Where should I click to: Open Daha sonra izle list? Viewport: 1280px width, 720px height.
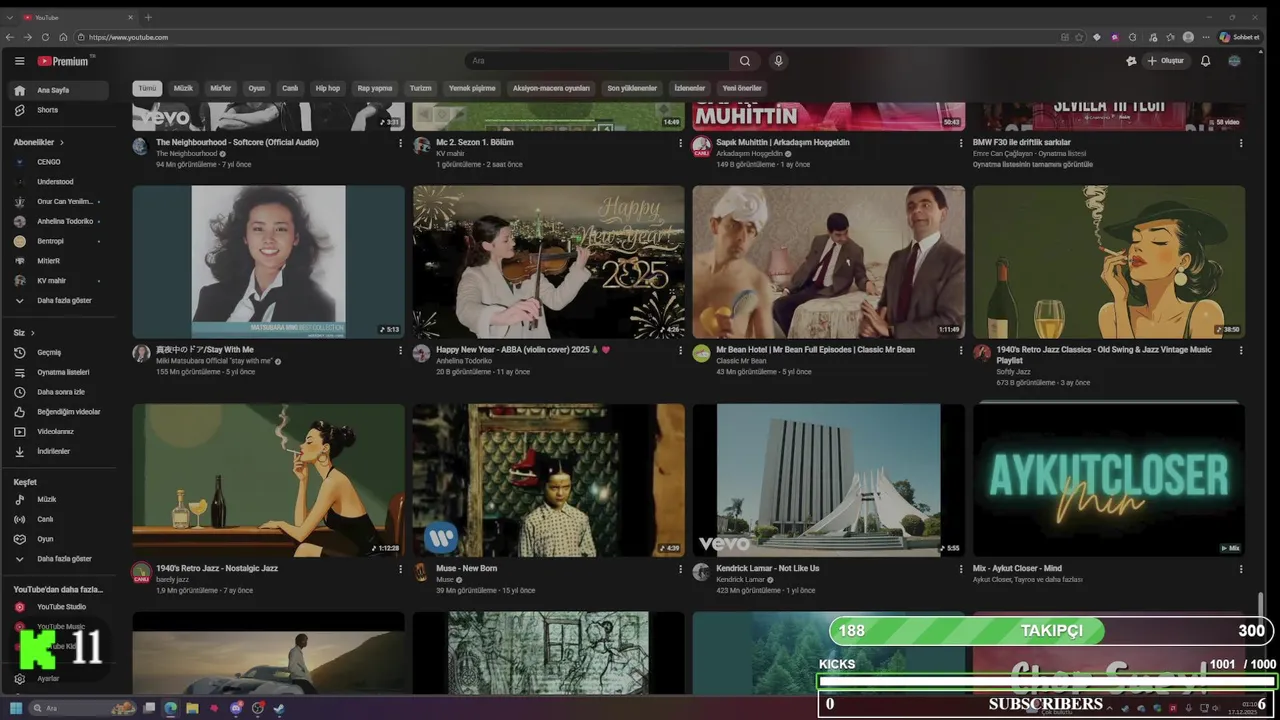click(60, 392)
